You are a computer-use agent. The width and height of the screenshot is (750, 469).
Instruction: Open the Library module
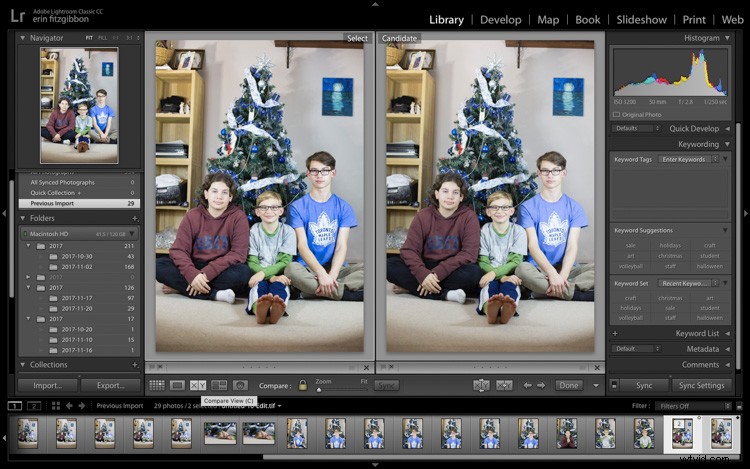click(x=446, y=20)
